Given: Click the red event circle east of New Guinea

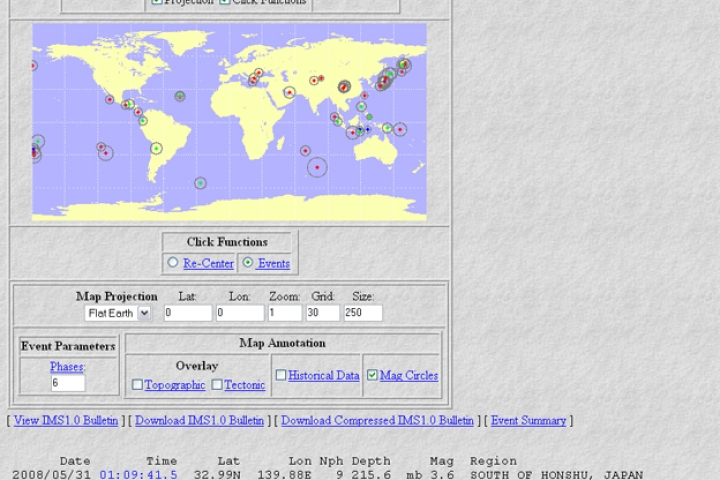Looking at the screenshot, I should [400, 130].
